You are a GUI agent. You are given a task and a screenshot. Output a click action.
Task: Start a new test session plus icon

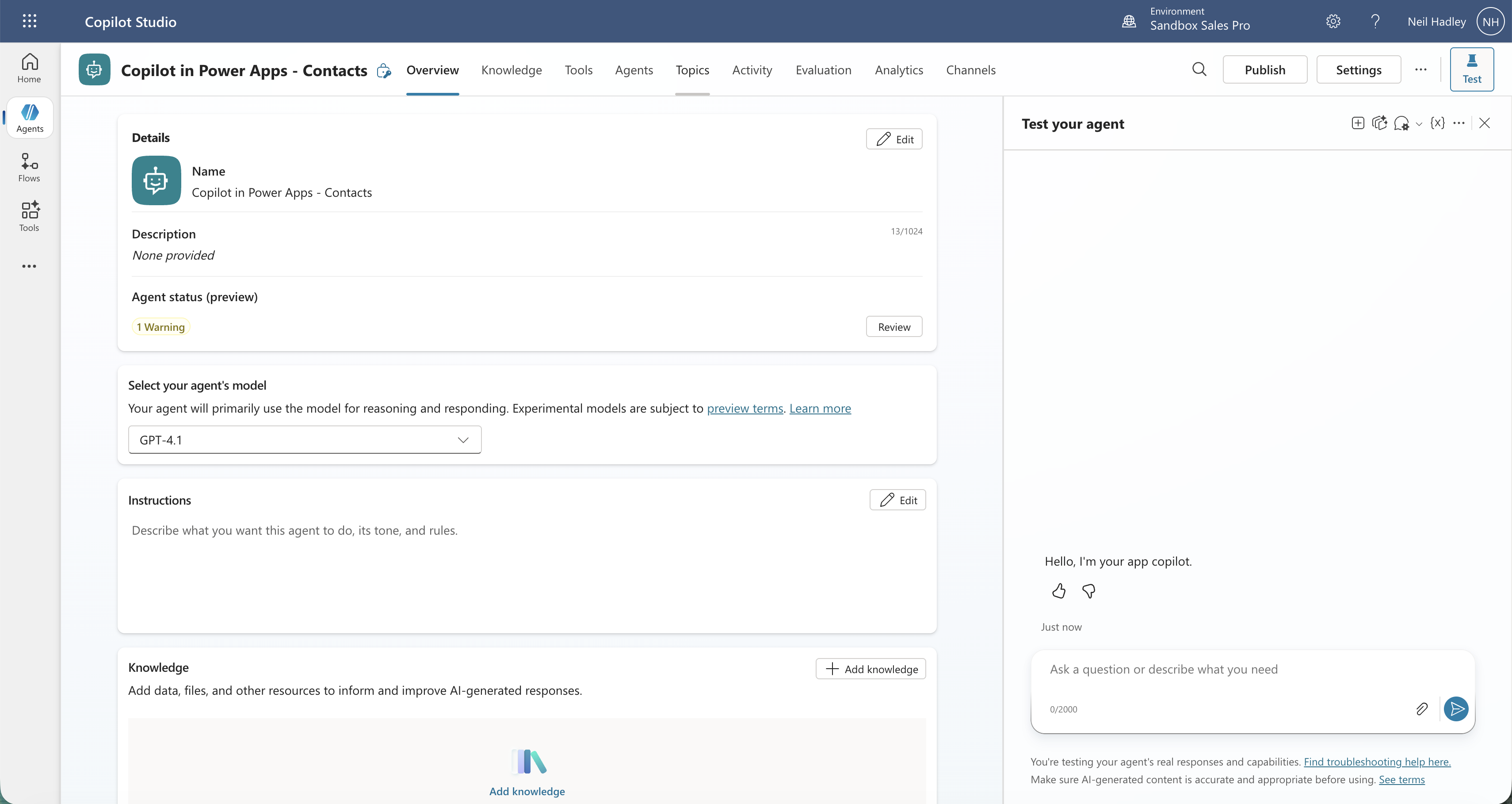click(x=1358, y=123)
